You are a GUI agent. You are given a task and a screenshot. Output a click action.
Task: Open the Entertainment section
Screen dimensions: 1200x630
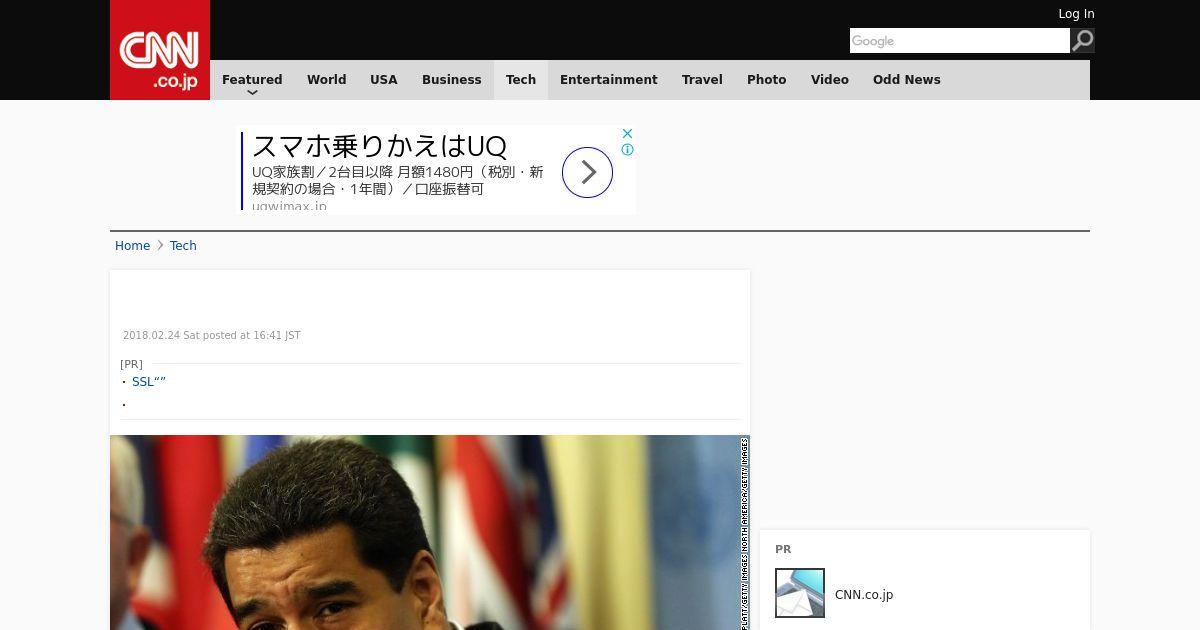[608, 80]
